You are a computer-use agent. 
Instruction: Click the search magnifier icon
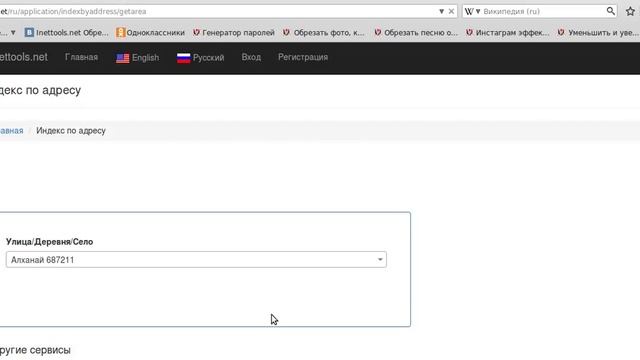pyautogui.click(x=611, y=11)
